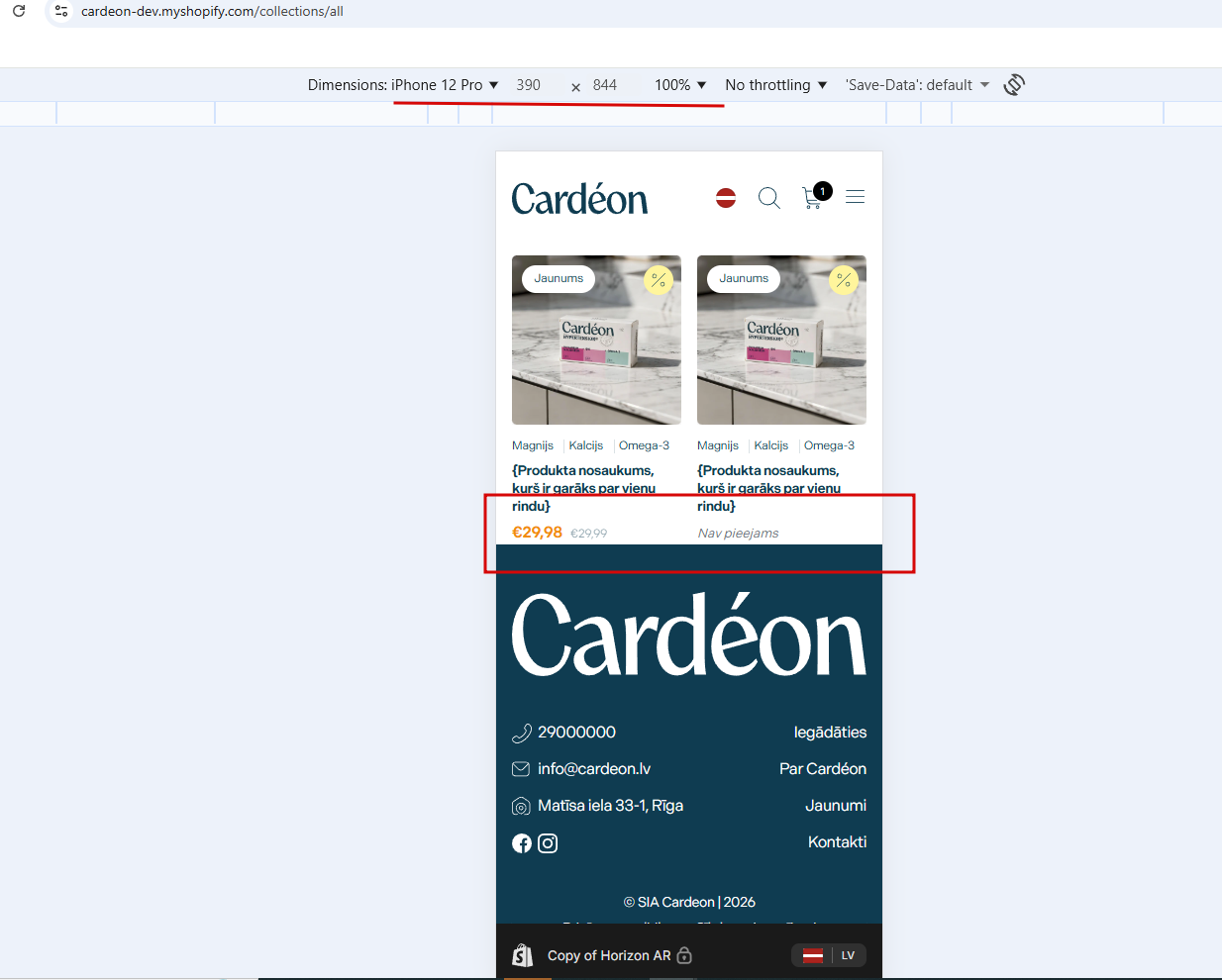The image size is (1222, 980).
Task: Click the phone icon in footer
Action: [521, 733]
